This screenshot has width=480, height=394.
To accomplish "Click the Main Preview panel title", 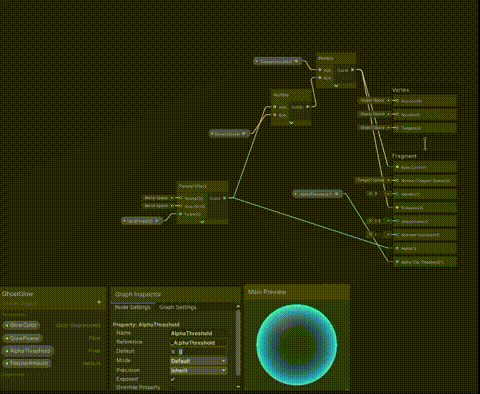I will (267, 292).
